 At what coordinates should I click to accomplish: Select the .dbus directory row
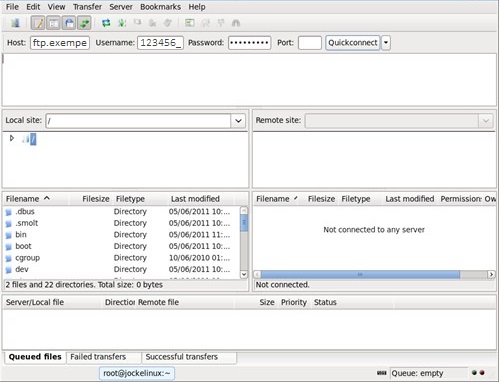pyautogui.click(x=122, y=212)
